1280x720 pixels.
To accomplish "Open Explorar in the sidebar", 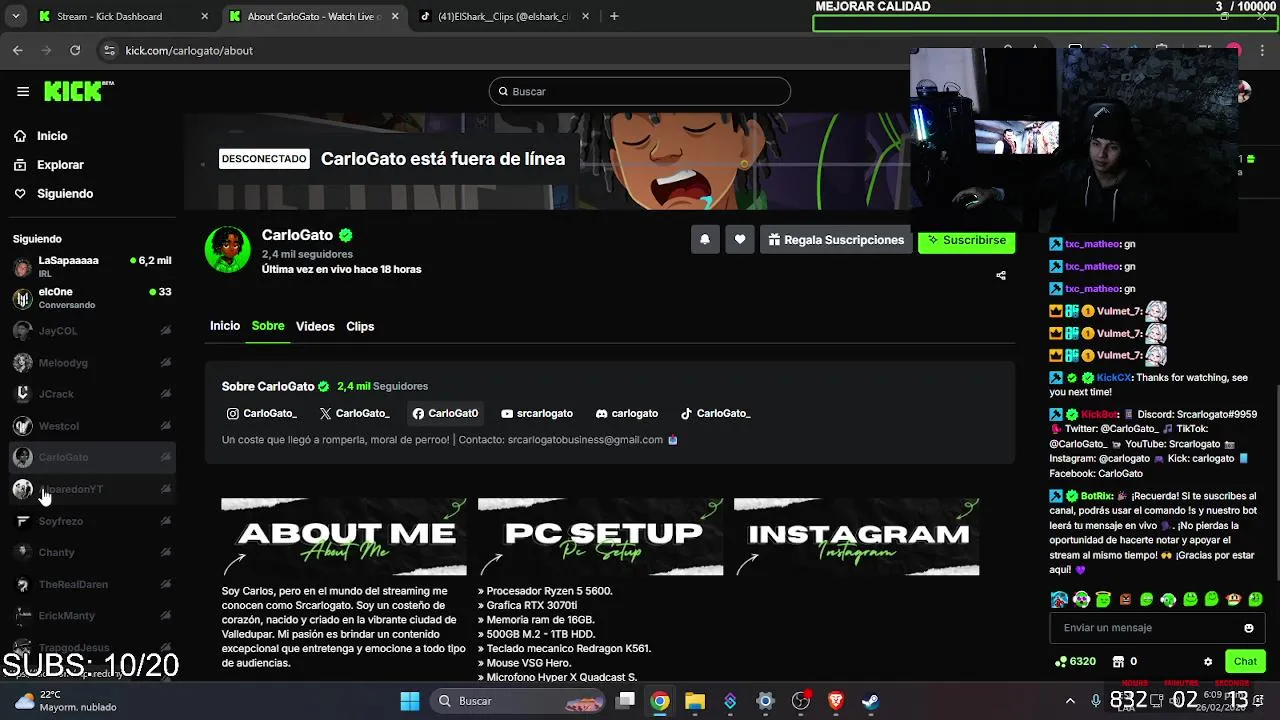I will 60,165.
